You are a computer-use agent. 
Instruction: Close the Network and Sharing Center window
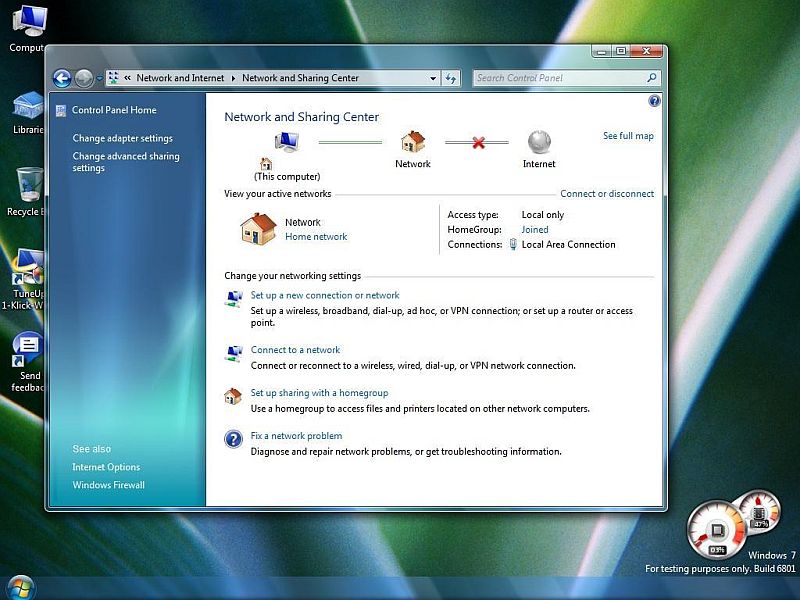pyautogui.click(x=646, y=51)
